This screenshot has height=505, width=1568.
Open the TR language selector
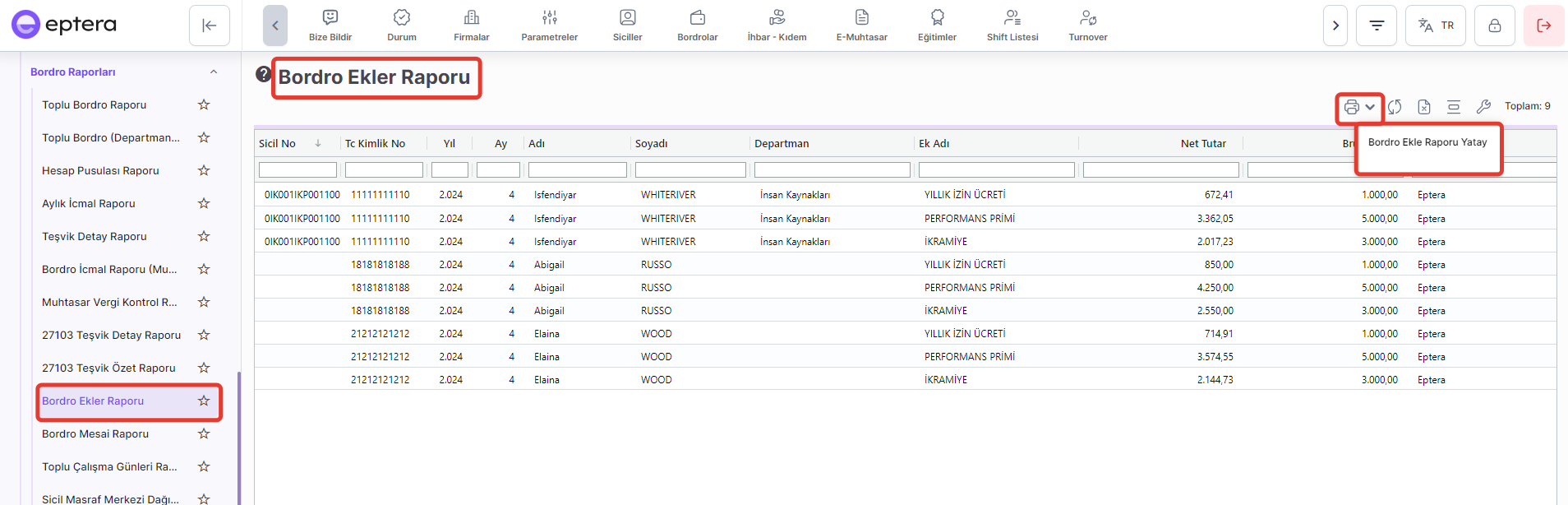pyautogui.click(x=1436, y=25)
